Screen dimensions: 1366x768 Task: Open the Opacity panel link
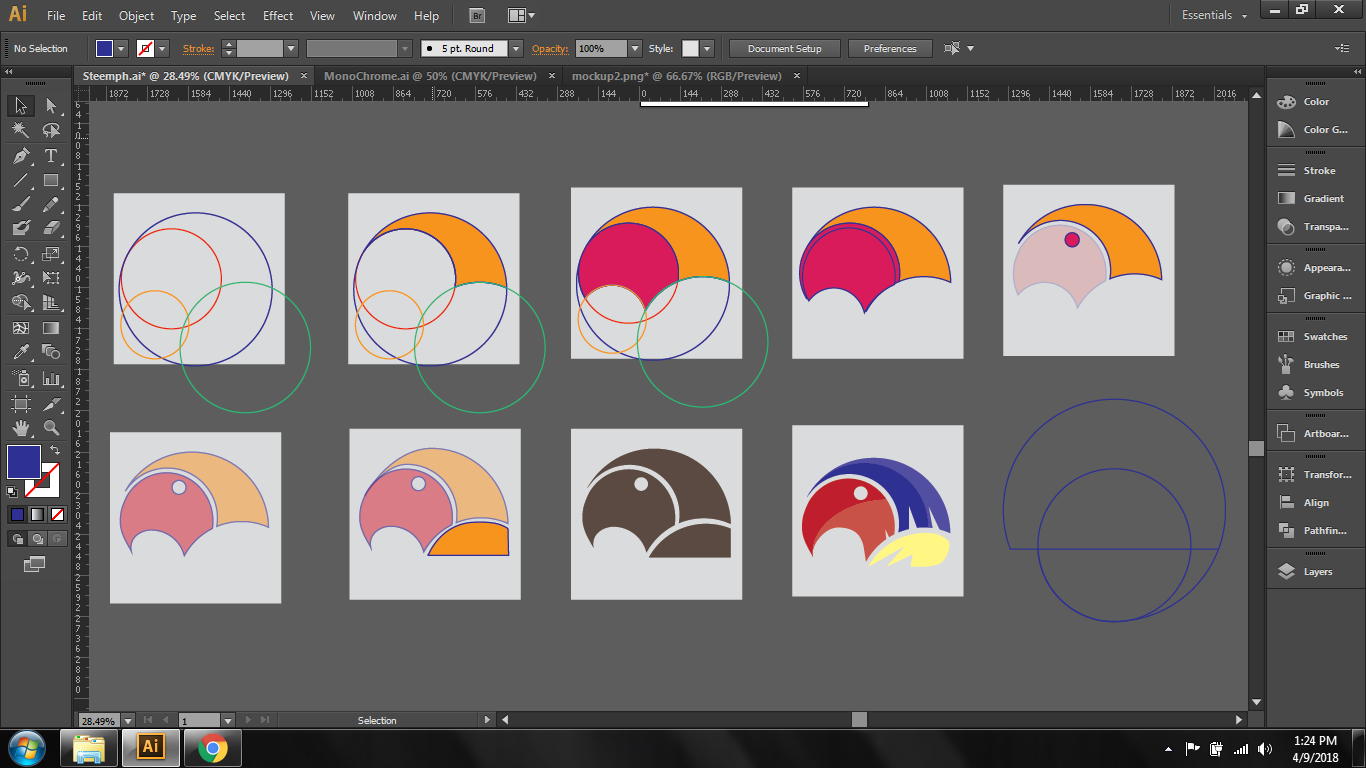(x=550, y=48)
